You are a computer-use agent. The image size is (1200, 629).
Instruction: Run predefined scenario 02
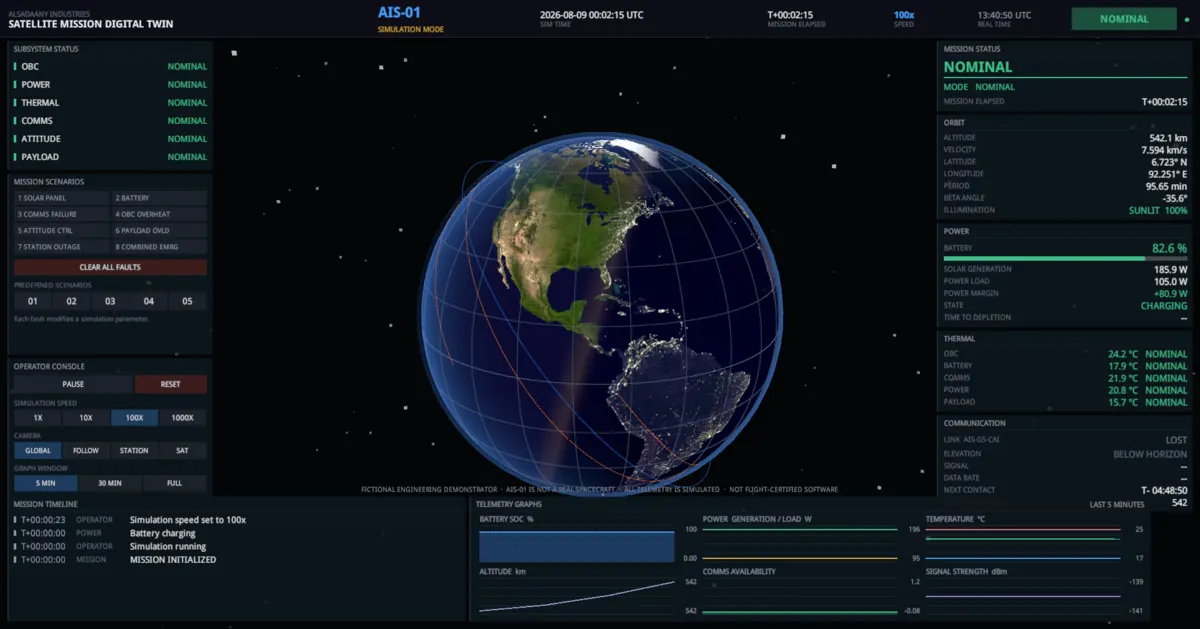coord(71,301)
